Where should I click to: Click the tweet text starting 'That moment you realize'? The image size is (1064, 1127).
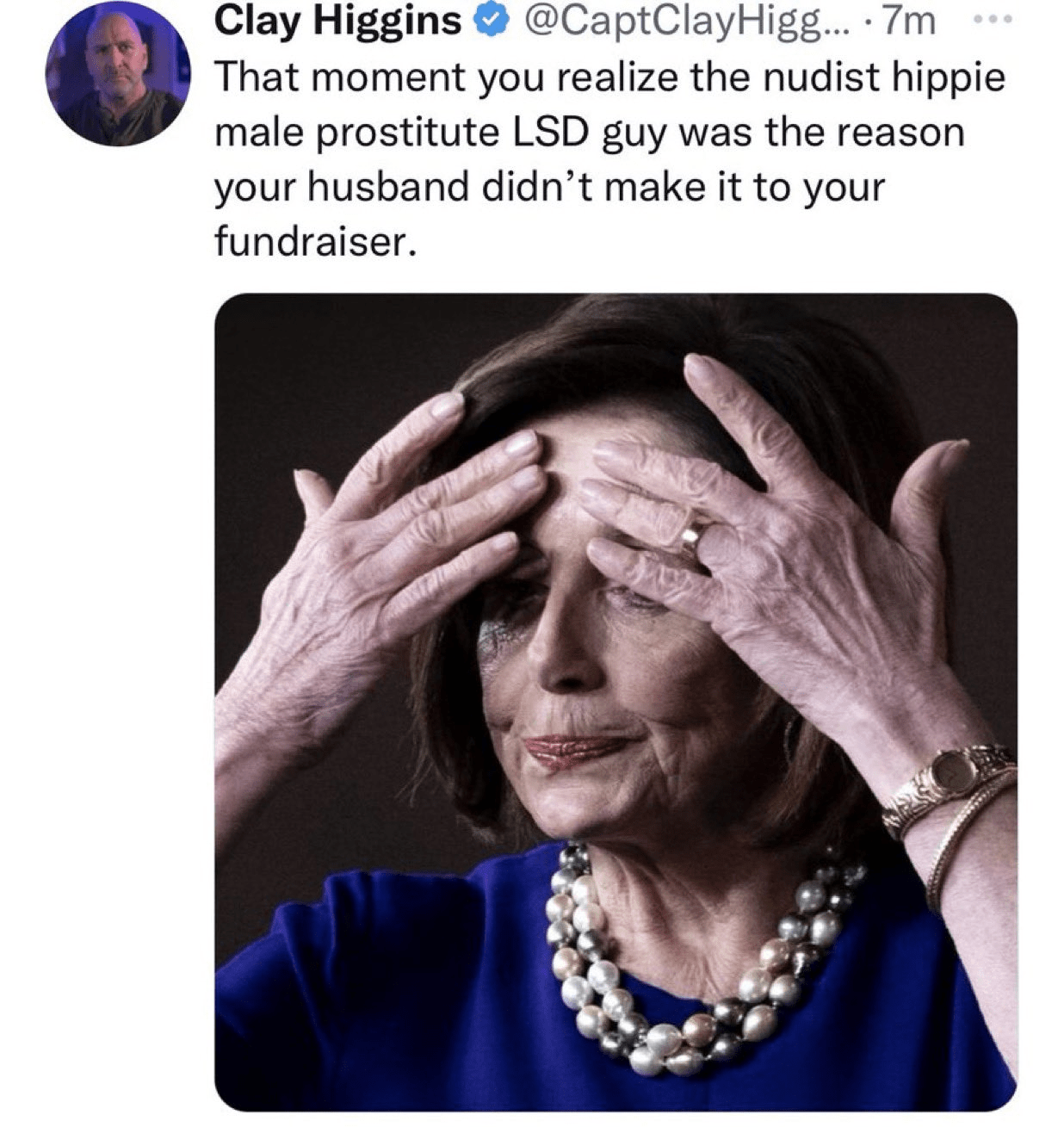pyautogui.click(x=609, y=159)
